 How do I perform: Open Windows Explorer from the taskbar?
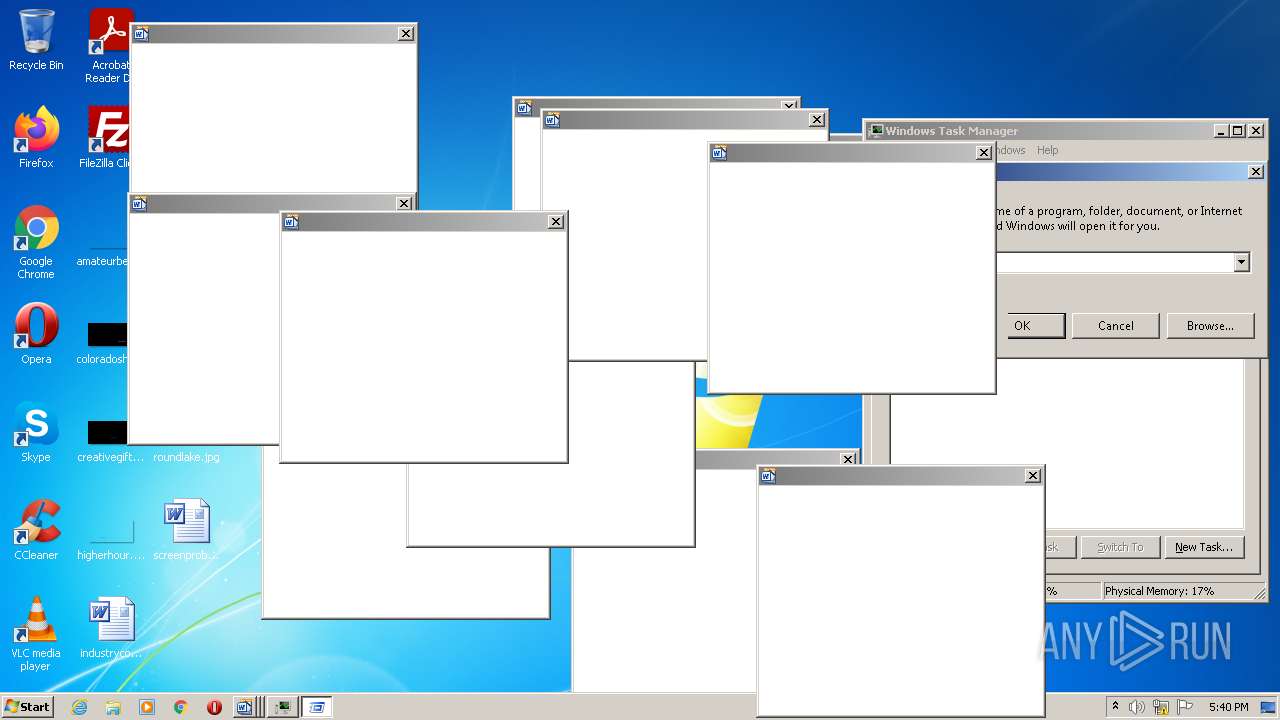pos(113,707)
